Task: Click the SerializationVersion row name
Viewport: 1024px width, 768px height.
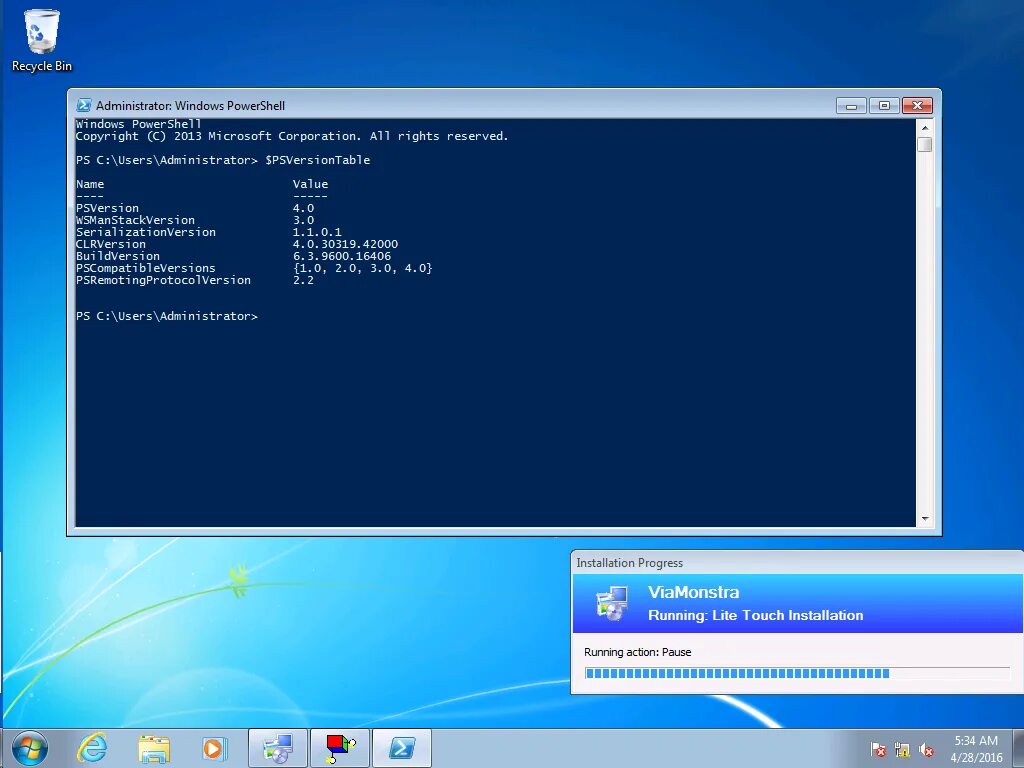Action: [x=146, y=232]
